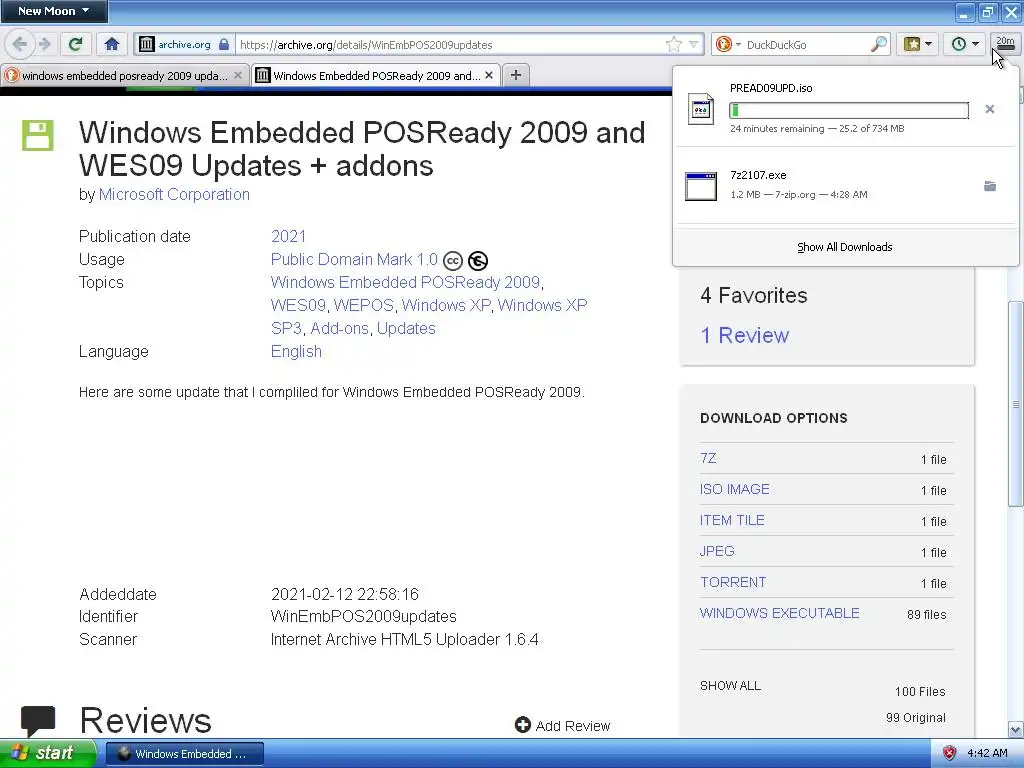Open the English language link
The image size is (1024, 768).
[296, 351]
